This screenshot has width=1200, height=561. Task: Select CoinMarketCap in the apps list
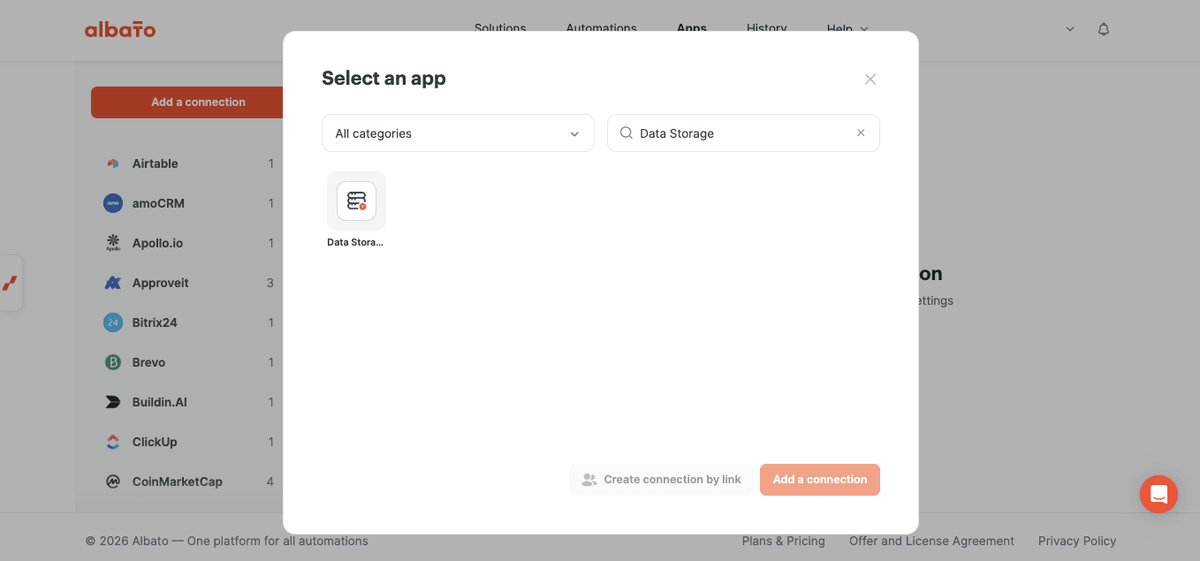(x=188, y=482)
